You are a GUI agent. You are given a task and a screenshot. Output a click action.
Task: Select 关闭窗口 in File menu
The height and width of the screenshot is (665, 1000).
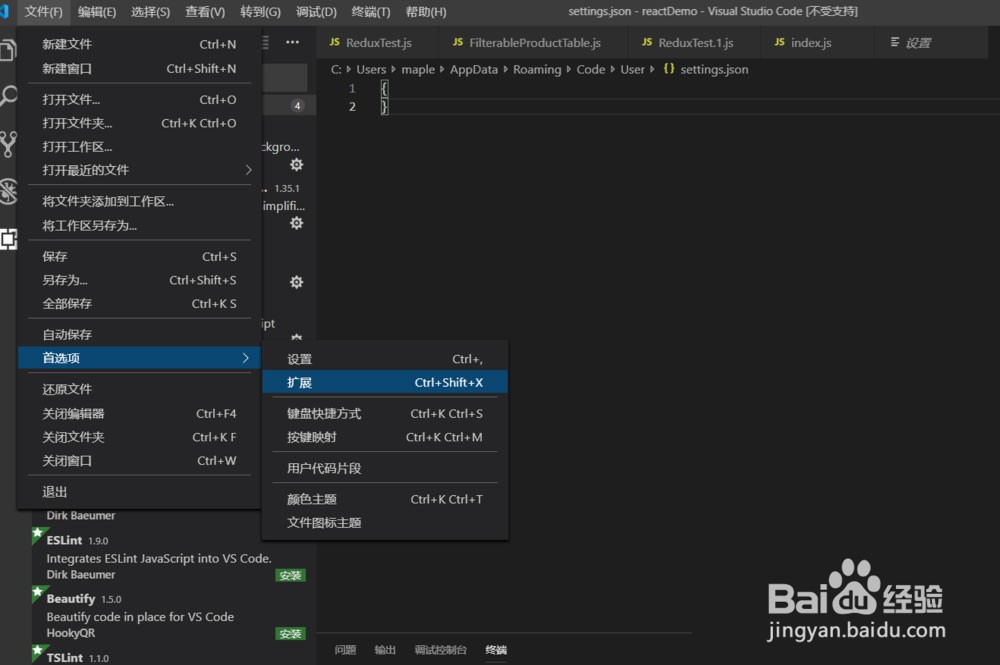(x=140, y=461)
